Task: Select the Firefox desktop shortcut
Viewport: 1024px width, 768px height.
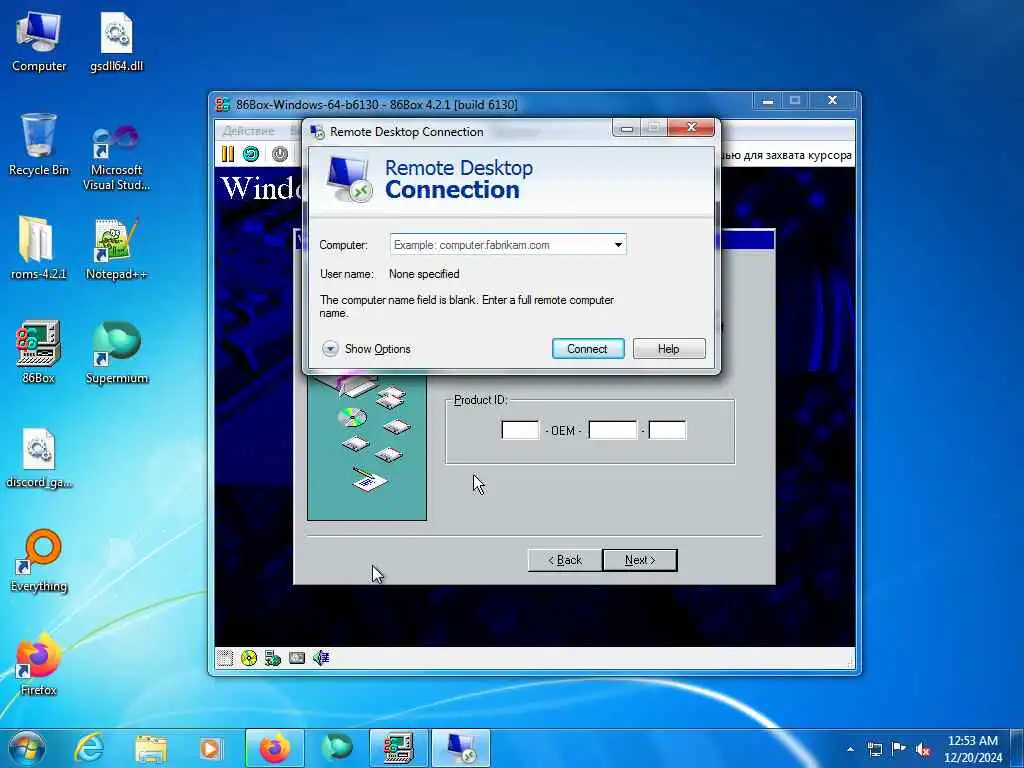Action: (39, 663)
